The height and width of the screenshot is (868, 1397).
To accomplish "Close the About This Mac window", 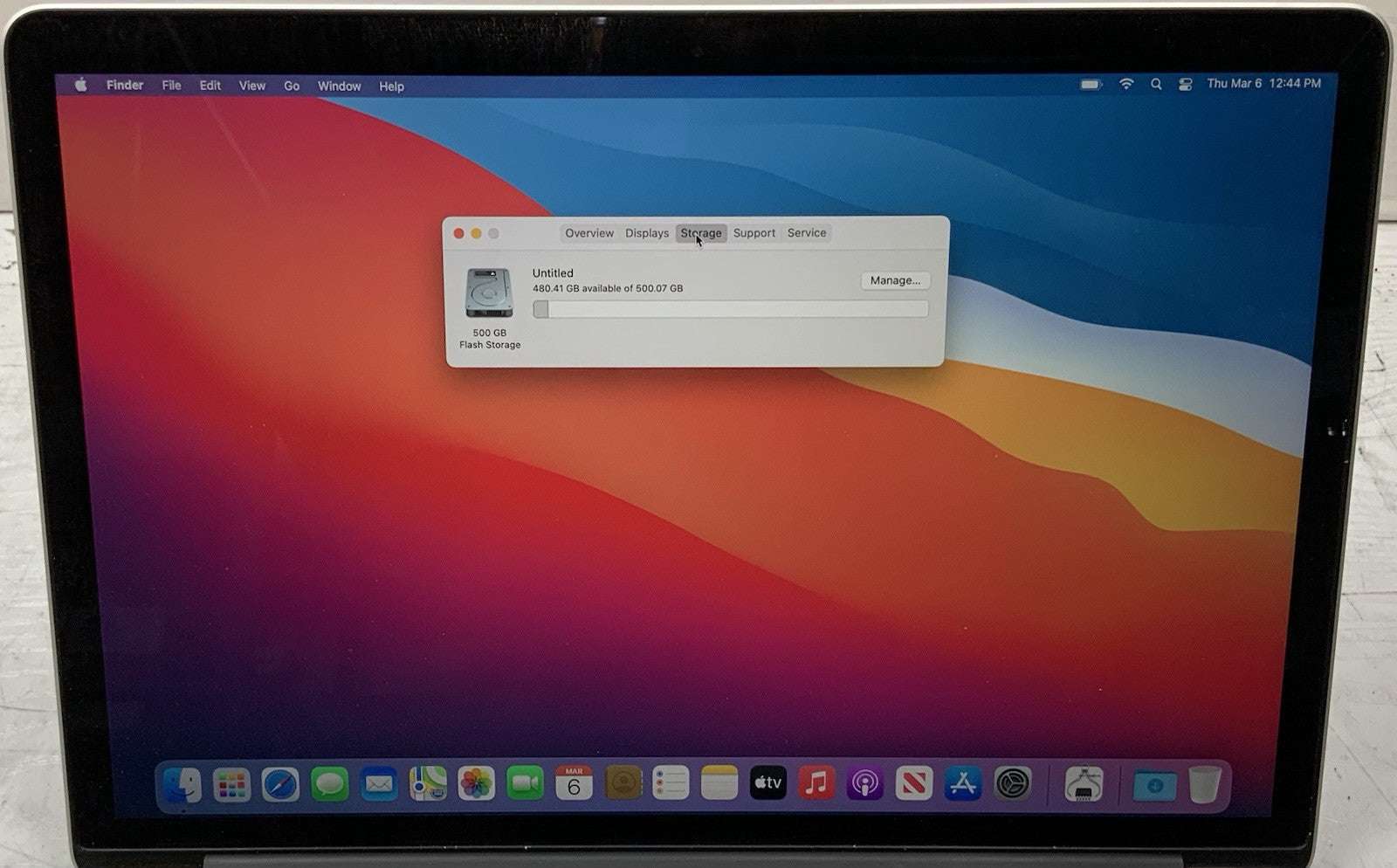I will 458,233.
